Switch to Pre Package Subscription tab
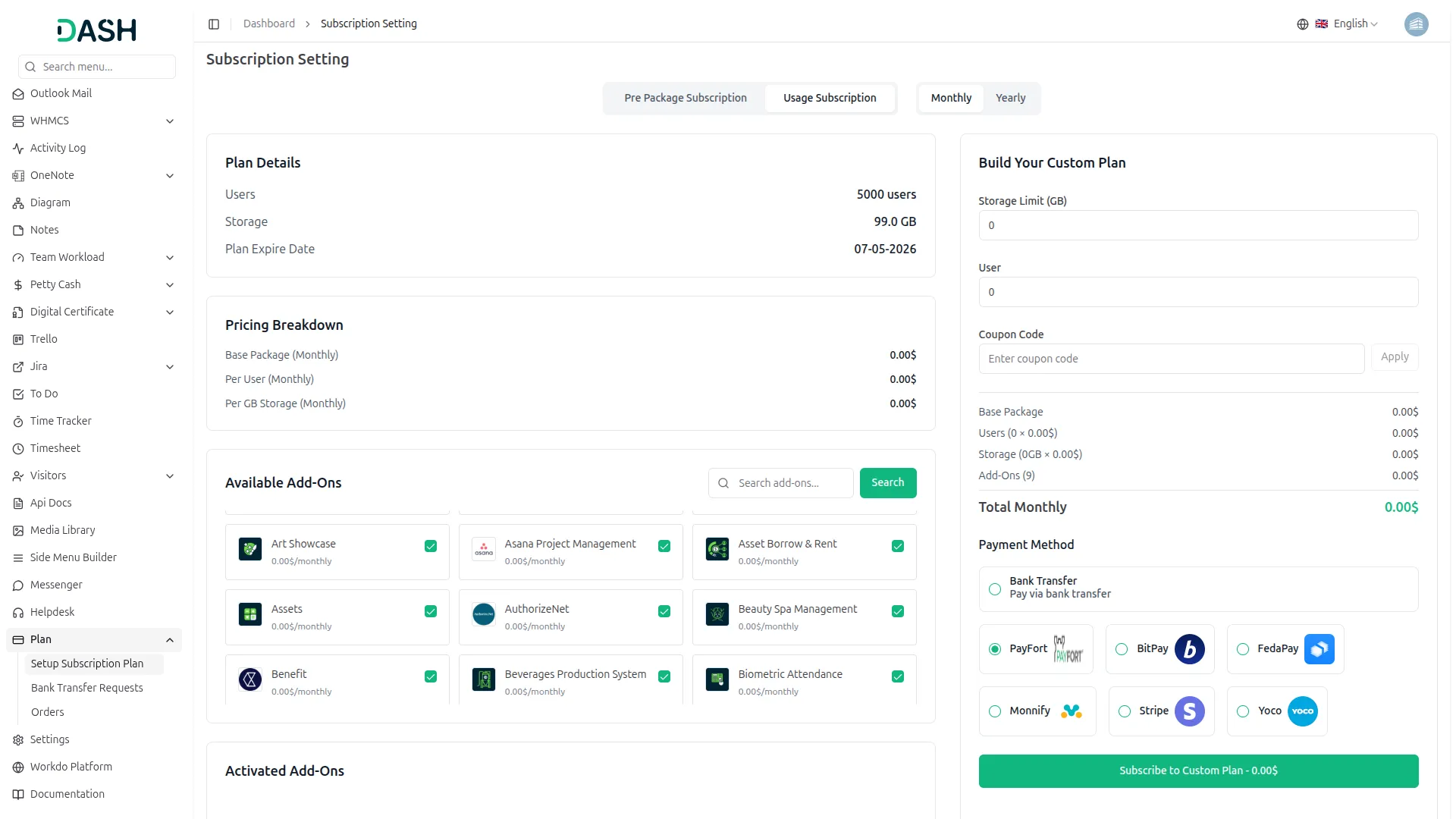This screenshot has height=819, width=1456. 686,99
